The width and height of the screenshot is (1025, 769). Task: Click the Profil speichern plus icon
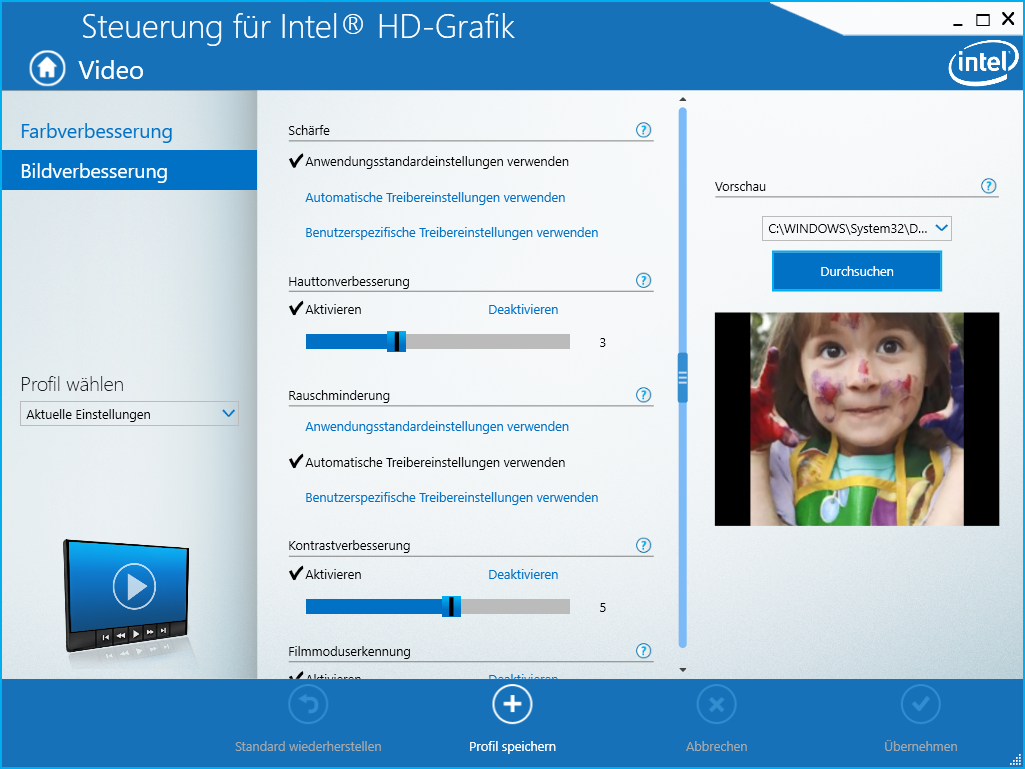point(512,704)
